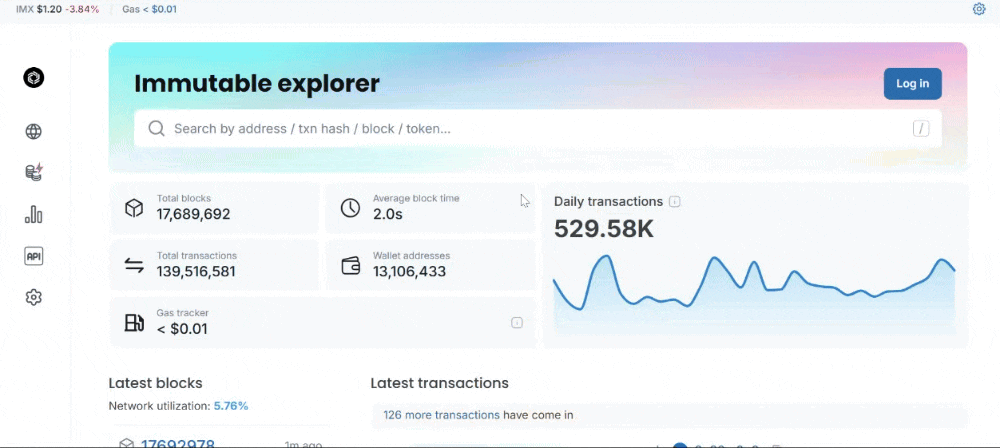Click the Log in button
Screen dimensions: 1000x448
pyautogui.click(x=913, y=84)
